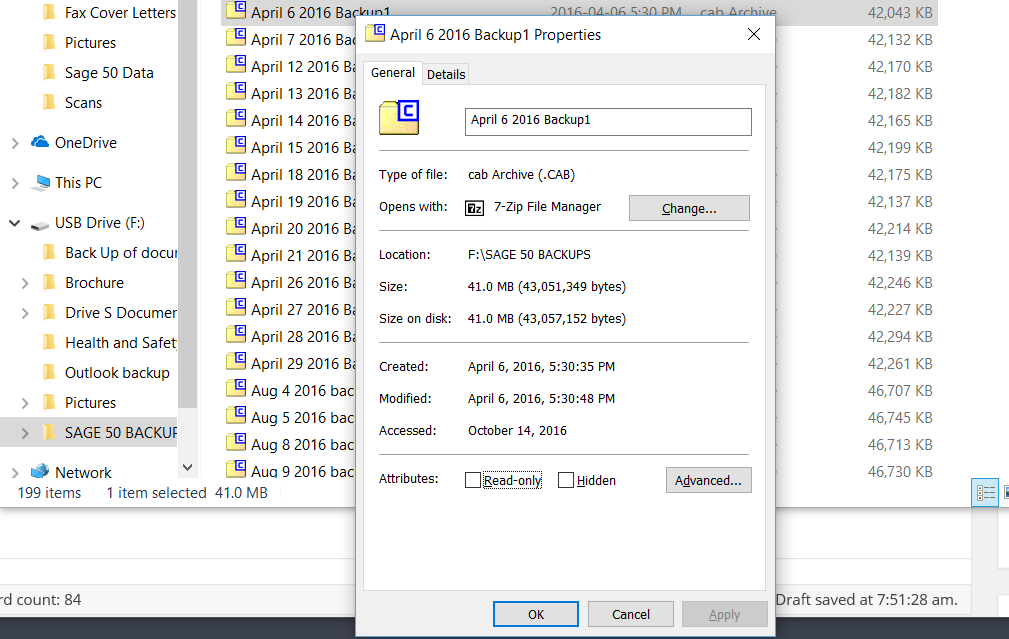
Task: Click the April 7 2016 backup file icon
Action: pyautogui.click(x=236, y=37)
